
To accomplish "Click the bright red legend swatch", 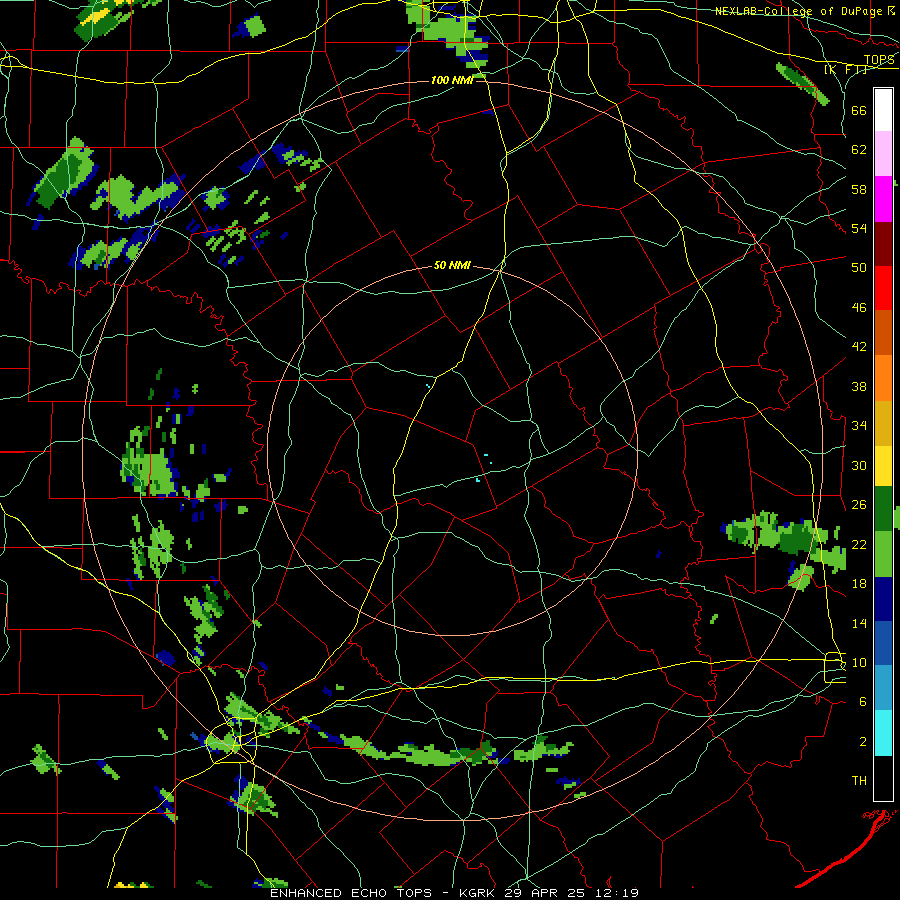I will (x=883, y=288).
